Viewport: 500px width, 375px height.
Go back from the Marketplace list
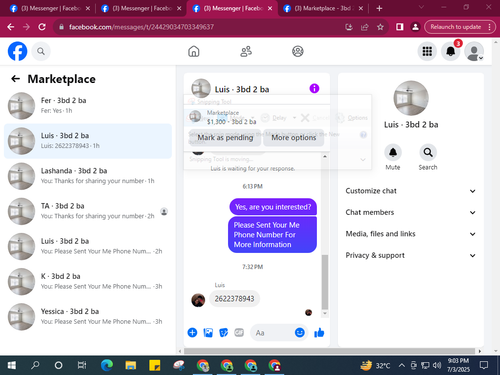pyautogui.click(x=15, y=79)
